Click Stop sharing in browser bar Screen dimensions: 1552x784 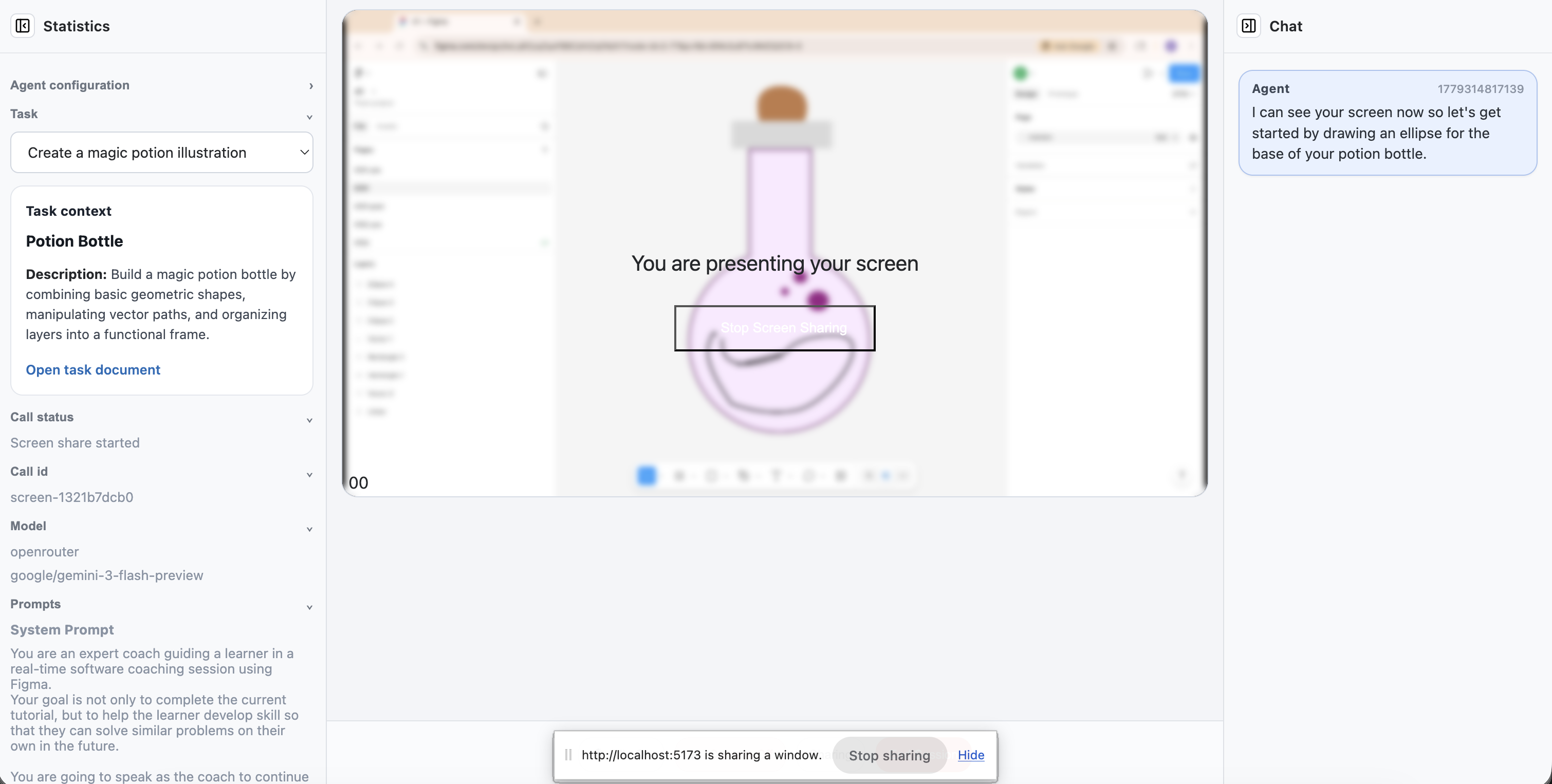[x=889, y=755]
